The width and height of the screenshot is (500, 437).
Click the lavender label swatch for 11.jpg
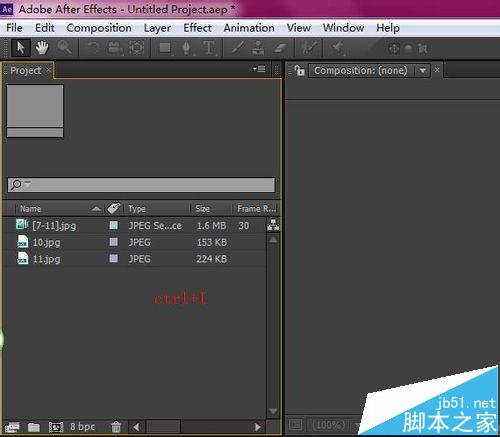coord(114,258)
